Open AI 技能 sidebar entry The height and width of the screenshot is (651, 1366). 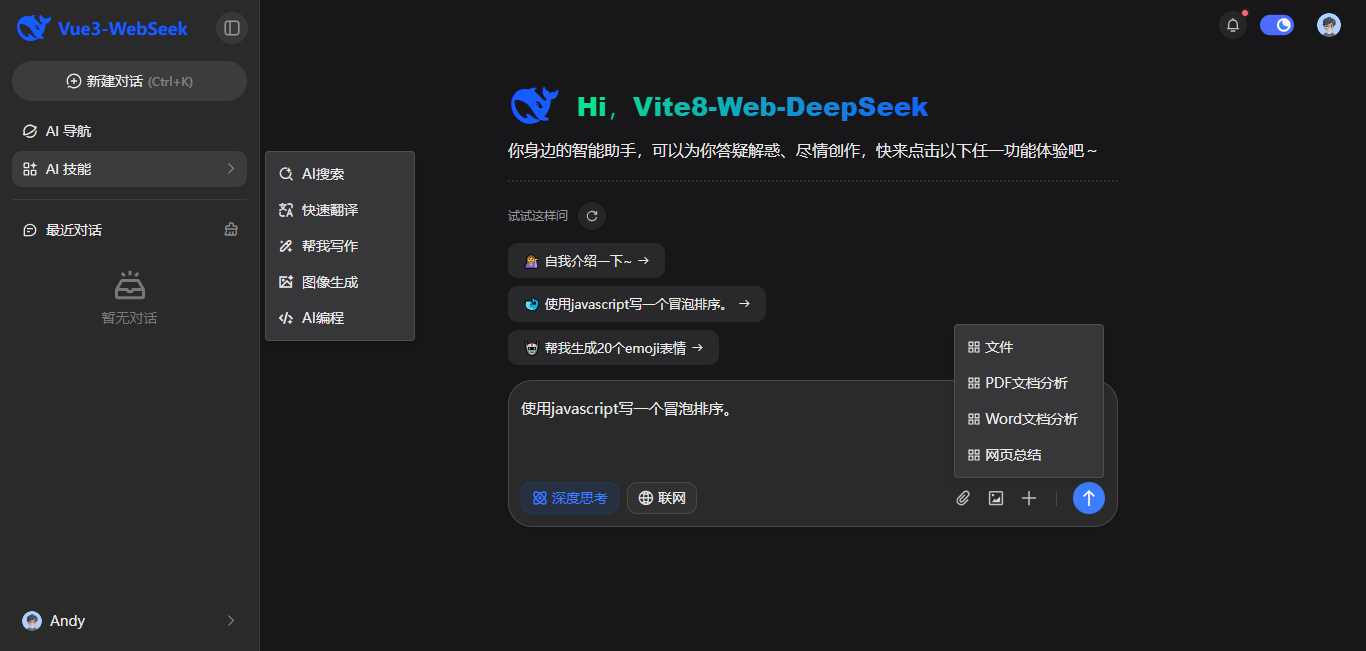click(x=129, y=169)
